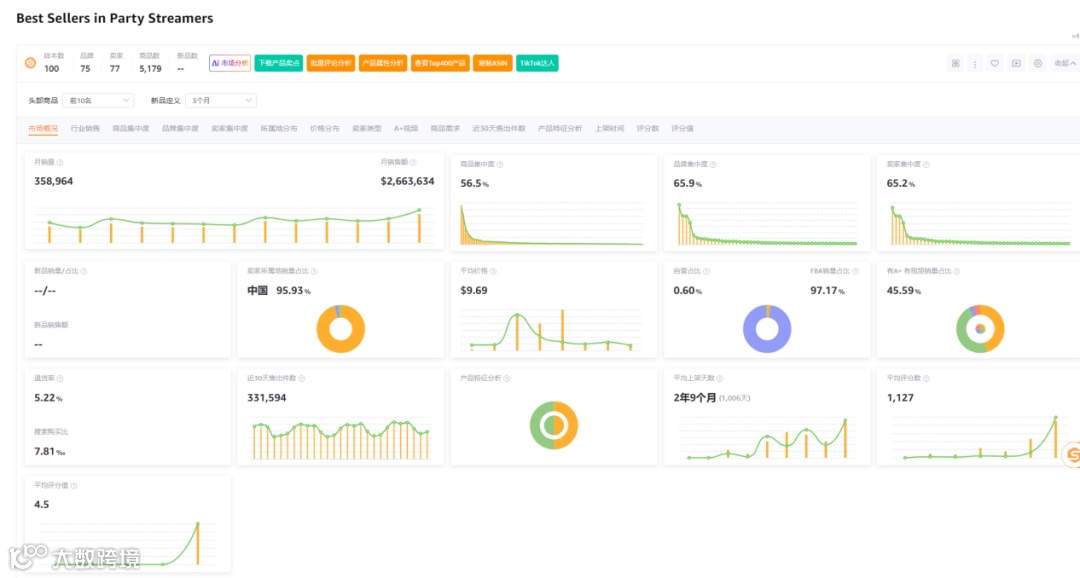Click the purple FBA share donut chart

[767, 329]
